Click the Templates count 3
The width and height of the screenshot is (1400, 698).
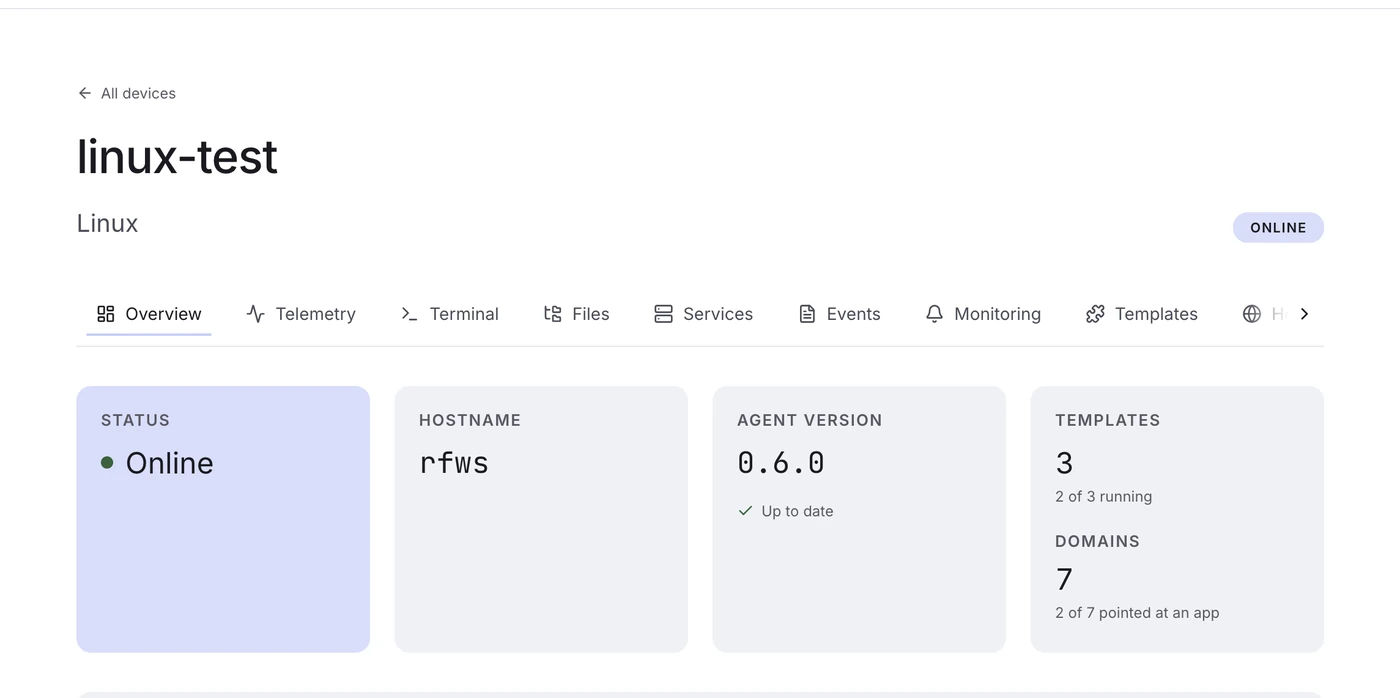tap(1064, 463)
